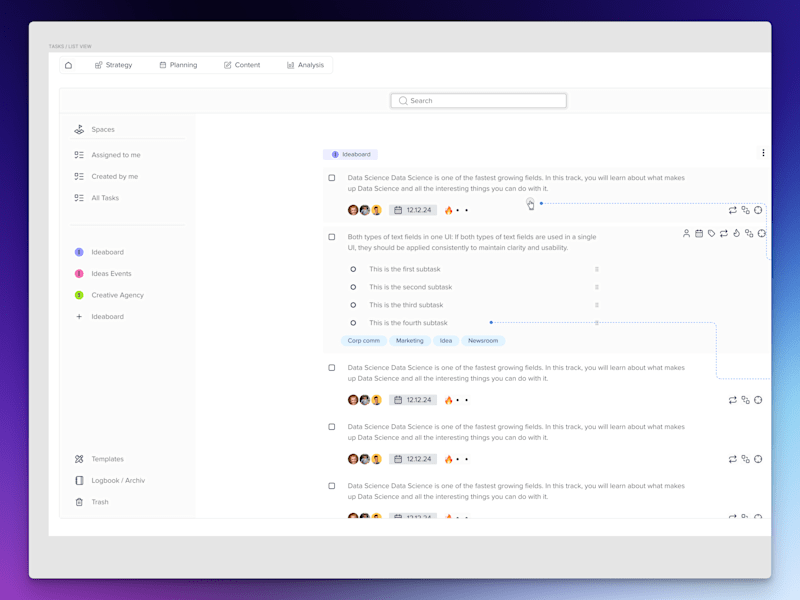Click the fire priority emoji on topmost task
Screen dimensions: 800x600
point(448,210)
